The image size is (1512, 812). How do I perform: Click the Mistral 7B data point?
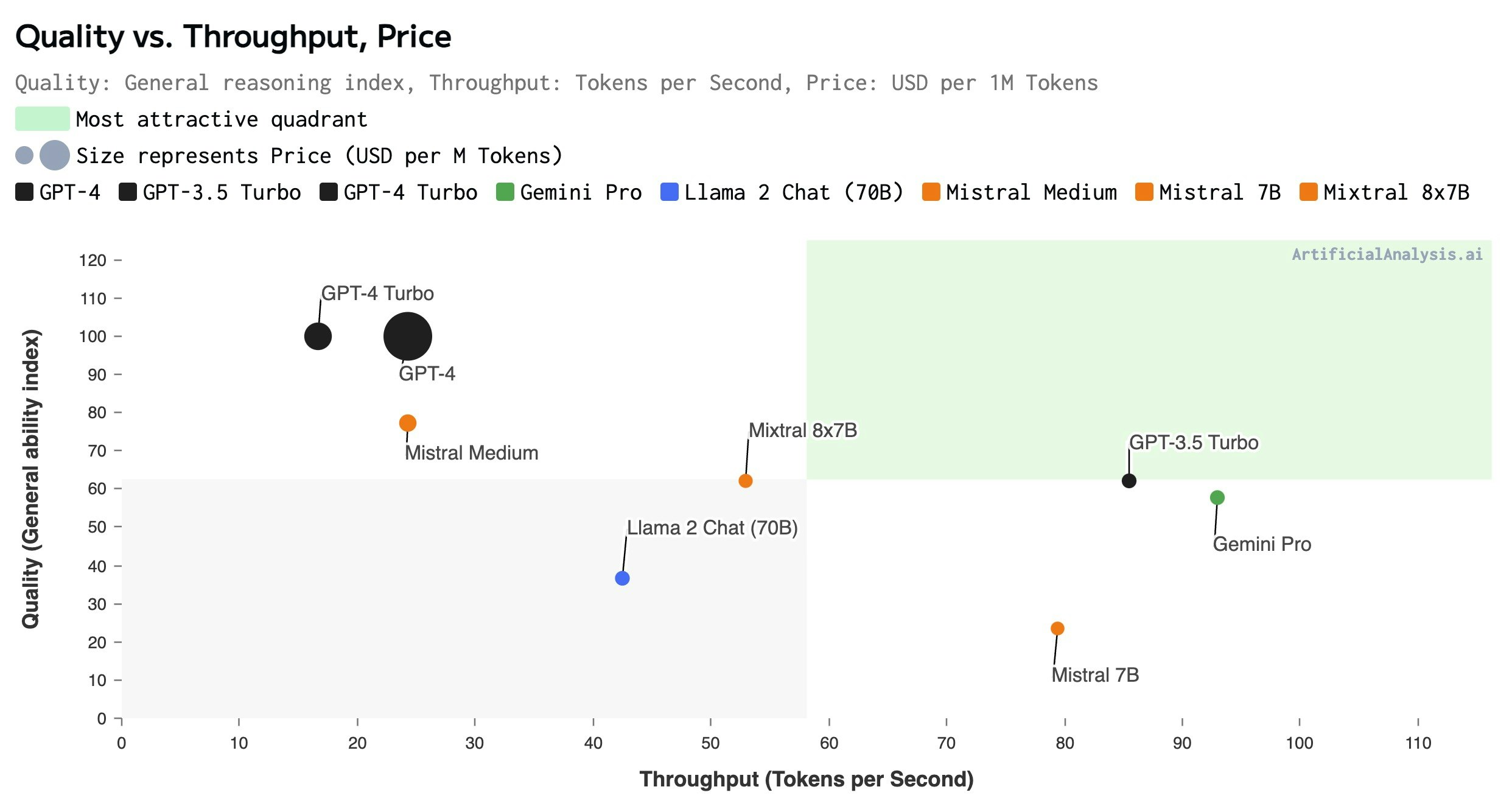tap(1058, 628)
